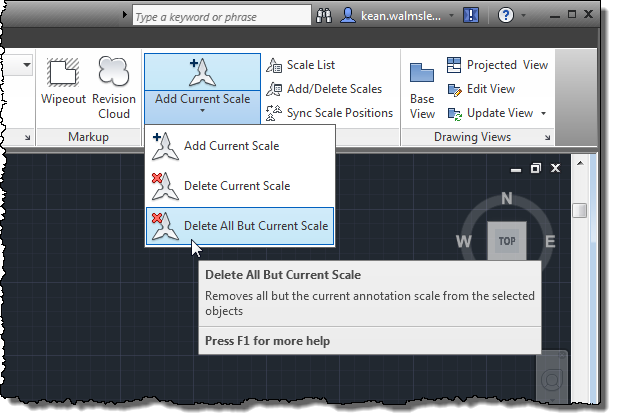The width and height of the screenshot is (617, 420).
Task: Open the Scale List
Action: tap(310, 65)
